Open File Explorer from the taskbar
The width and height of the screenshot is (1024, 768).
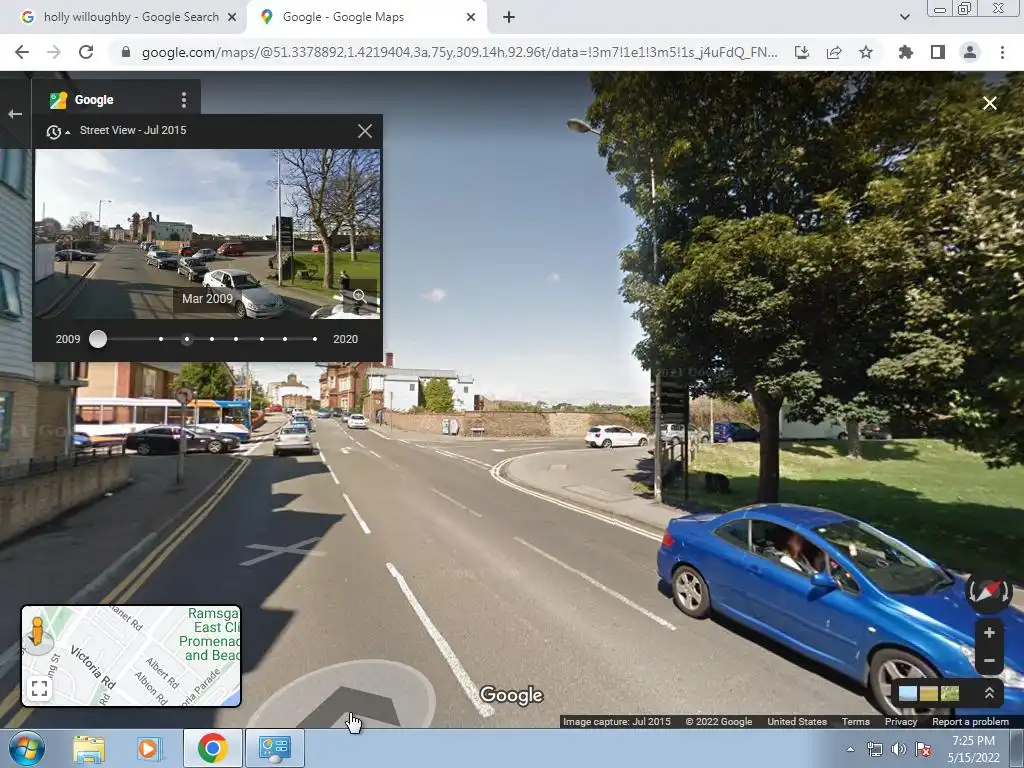point(89,748)
